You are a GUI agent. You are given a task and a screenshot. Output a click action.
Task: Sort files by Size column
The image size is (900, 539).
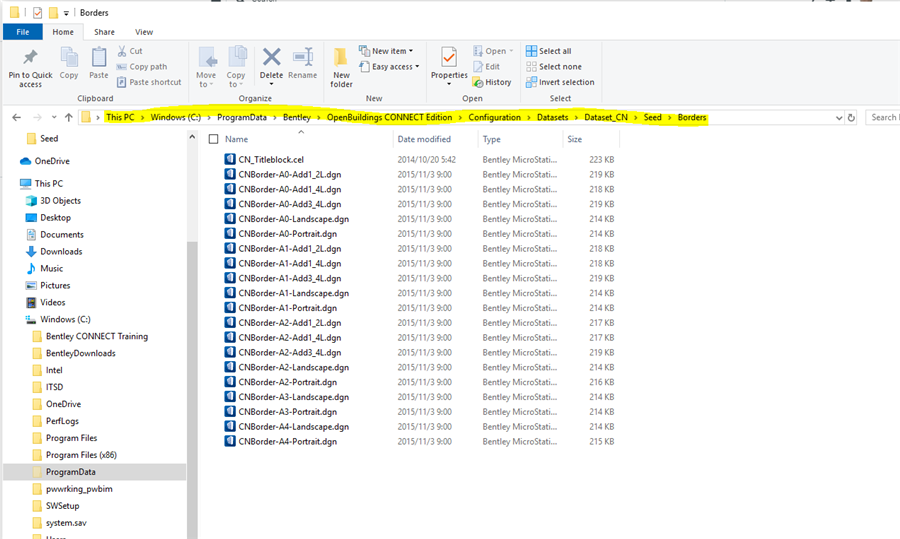(x=575, y=139)
